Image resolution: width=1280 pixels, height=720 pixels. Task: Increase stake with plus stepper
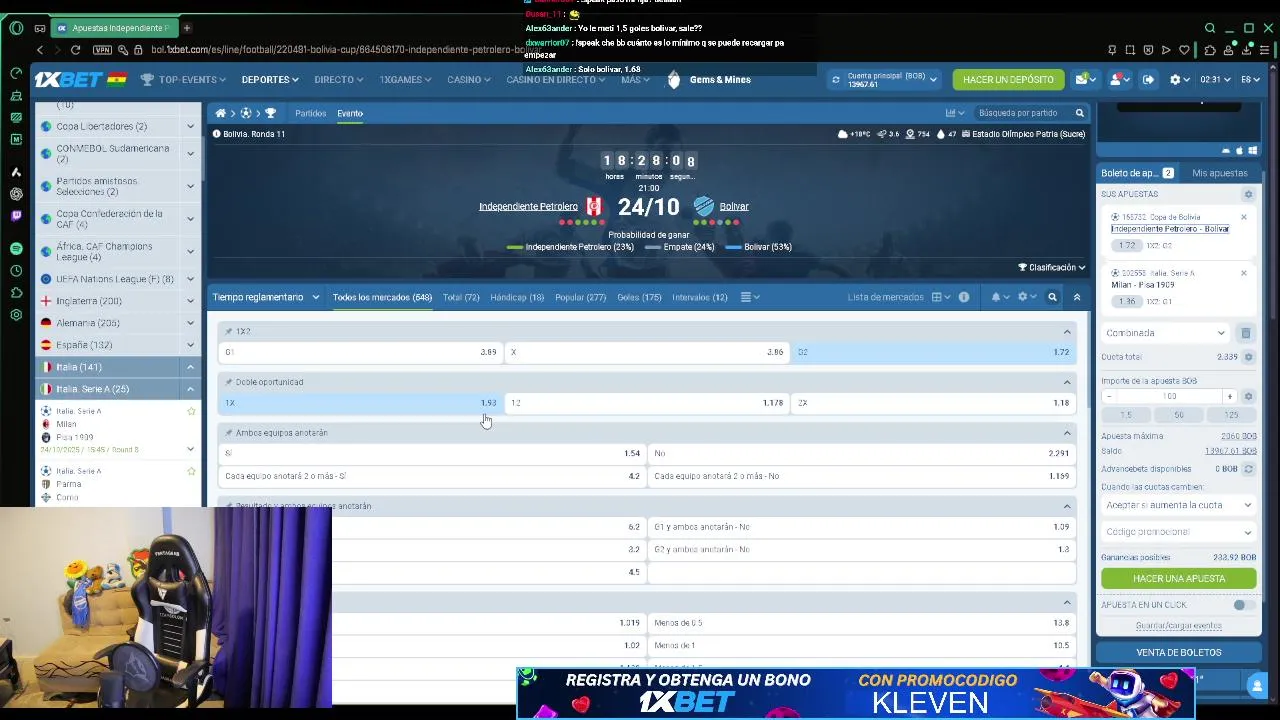(1230, 396)
